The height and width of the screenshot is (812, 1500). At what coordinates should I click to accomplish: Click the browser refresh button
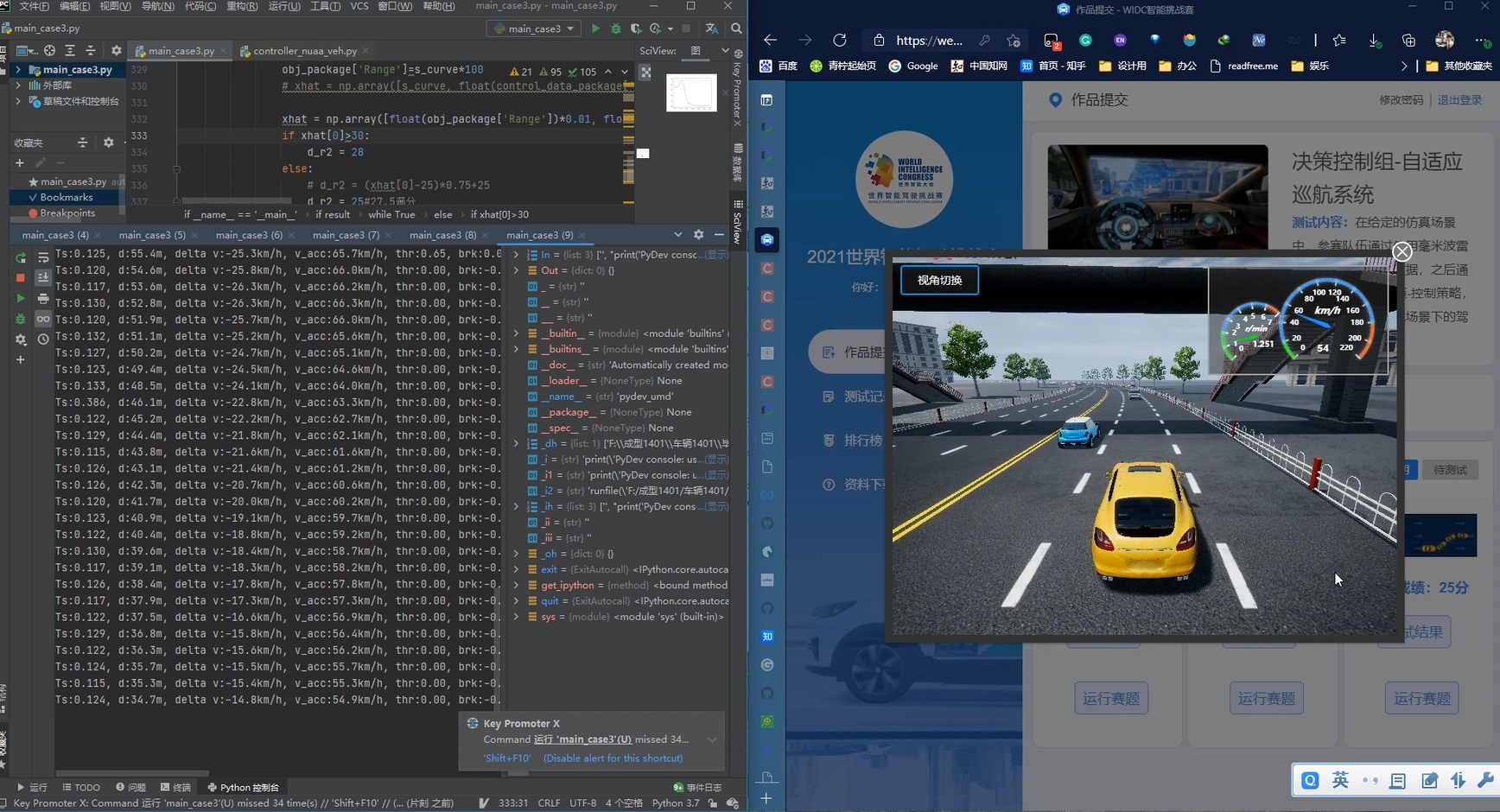839,41
